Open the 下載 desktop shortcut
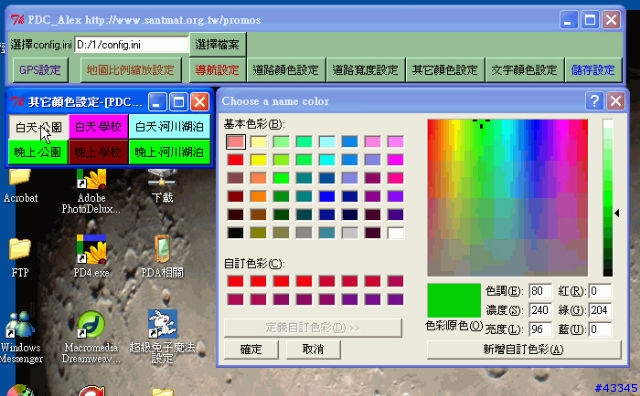Image resolution: width=640 pixels, height=396 pixels. [x=162, y=186]
